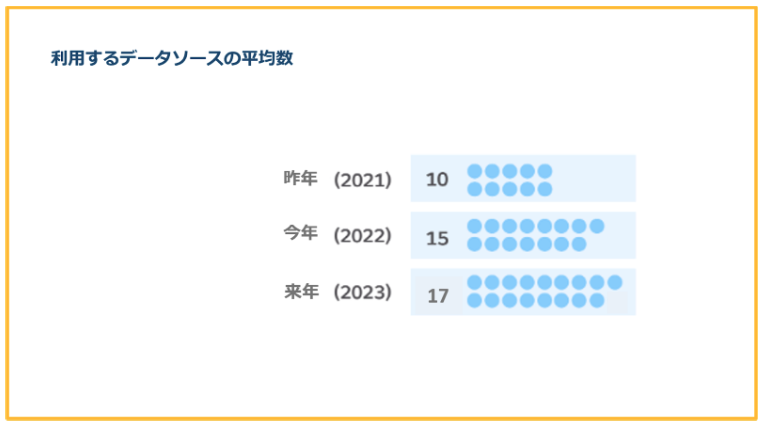Select the number 17 value

point(437,296)
